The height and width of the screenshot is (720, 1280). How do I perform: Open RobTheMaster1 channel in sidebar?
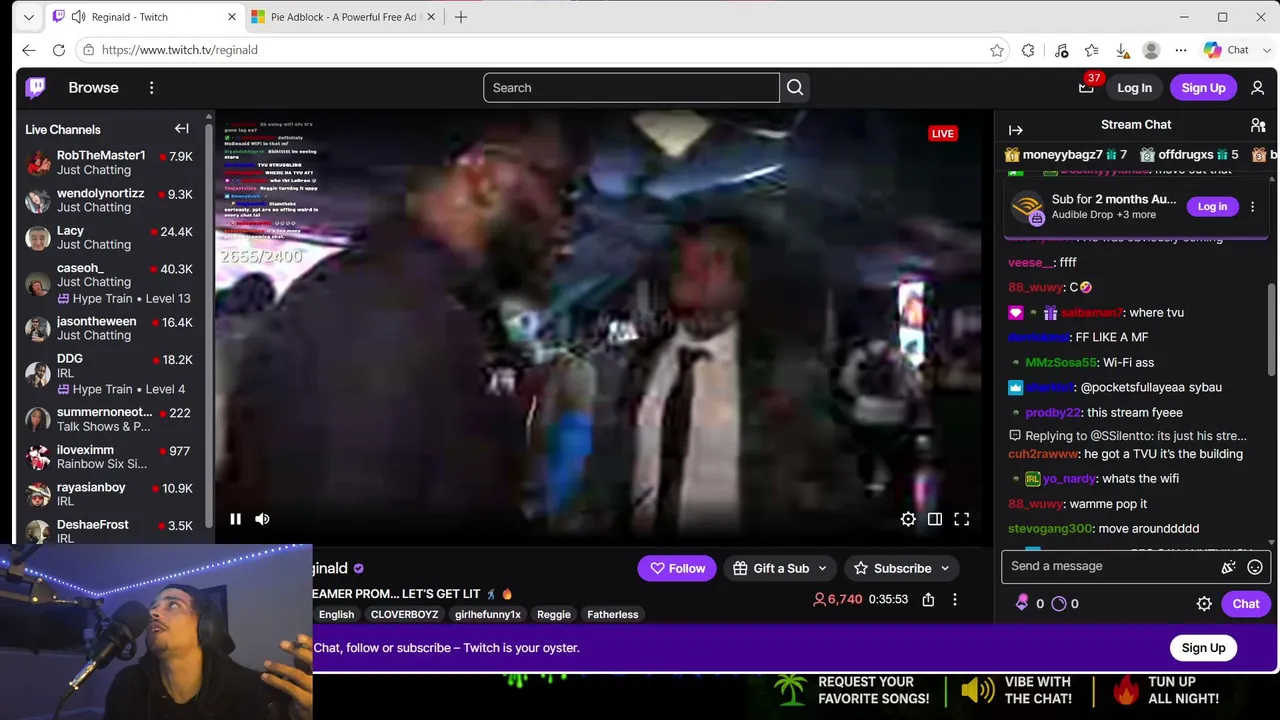109,163
